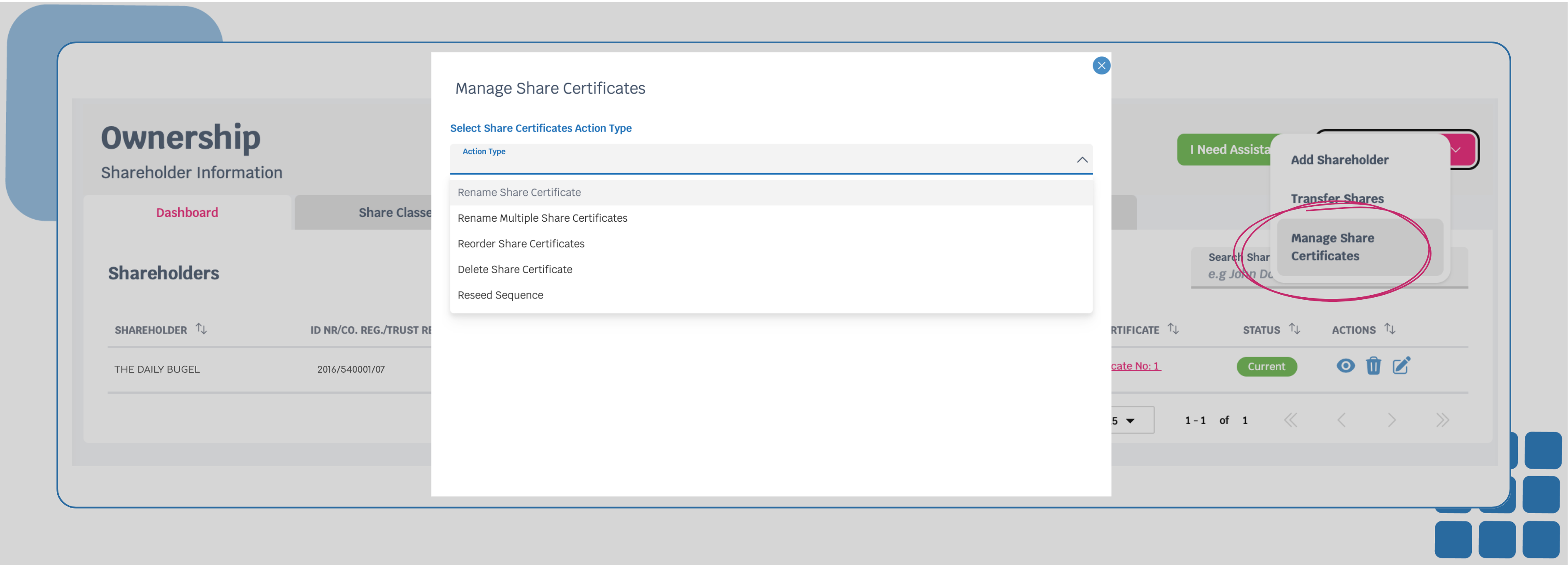Collapse the Action Type dropdown chevron
This screenshot has width=1568, height=565.
(x=1082, y=160)
